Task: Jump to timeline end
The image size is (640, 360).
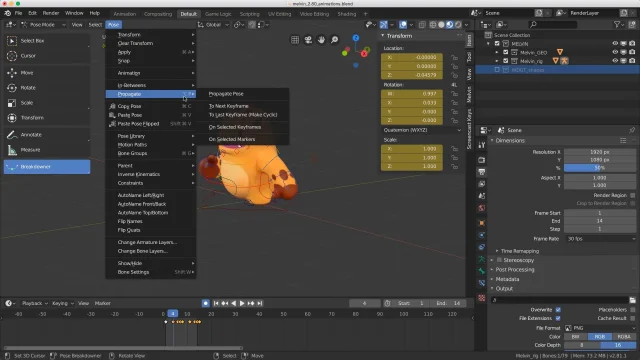Action: coord(260,303)
